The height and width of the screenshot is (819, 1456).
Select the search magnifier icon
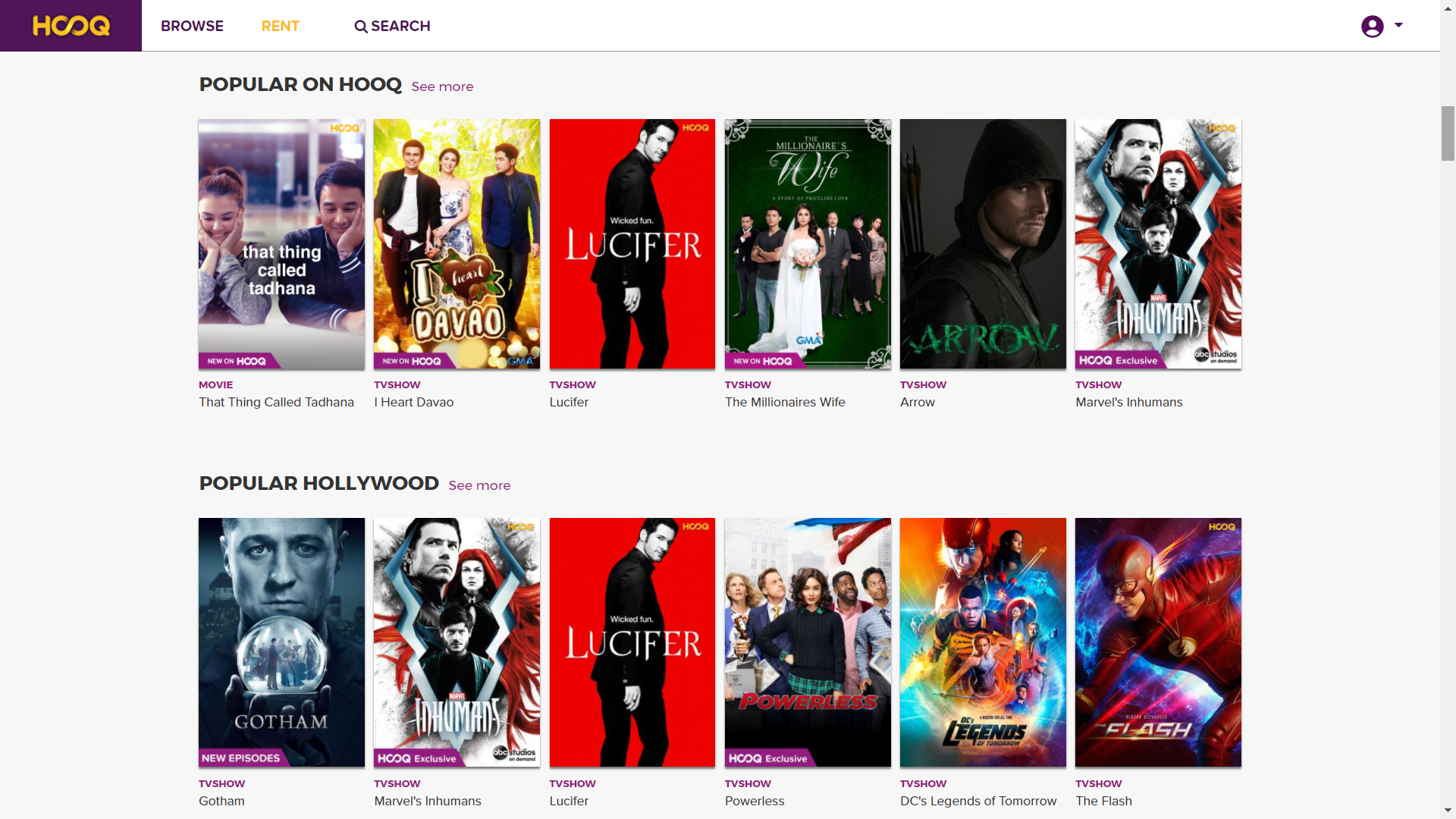click(x=361, y=26)
